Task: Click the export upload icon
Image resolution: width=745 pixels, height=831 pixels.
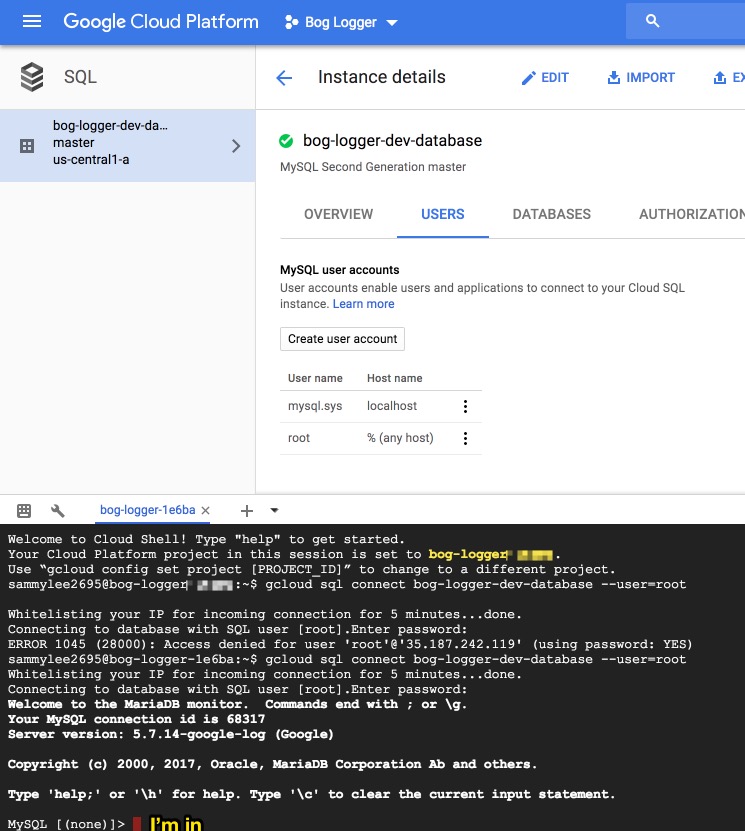Action: tap(720, 77)
